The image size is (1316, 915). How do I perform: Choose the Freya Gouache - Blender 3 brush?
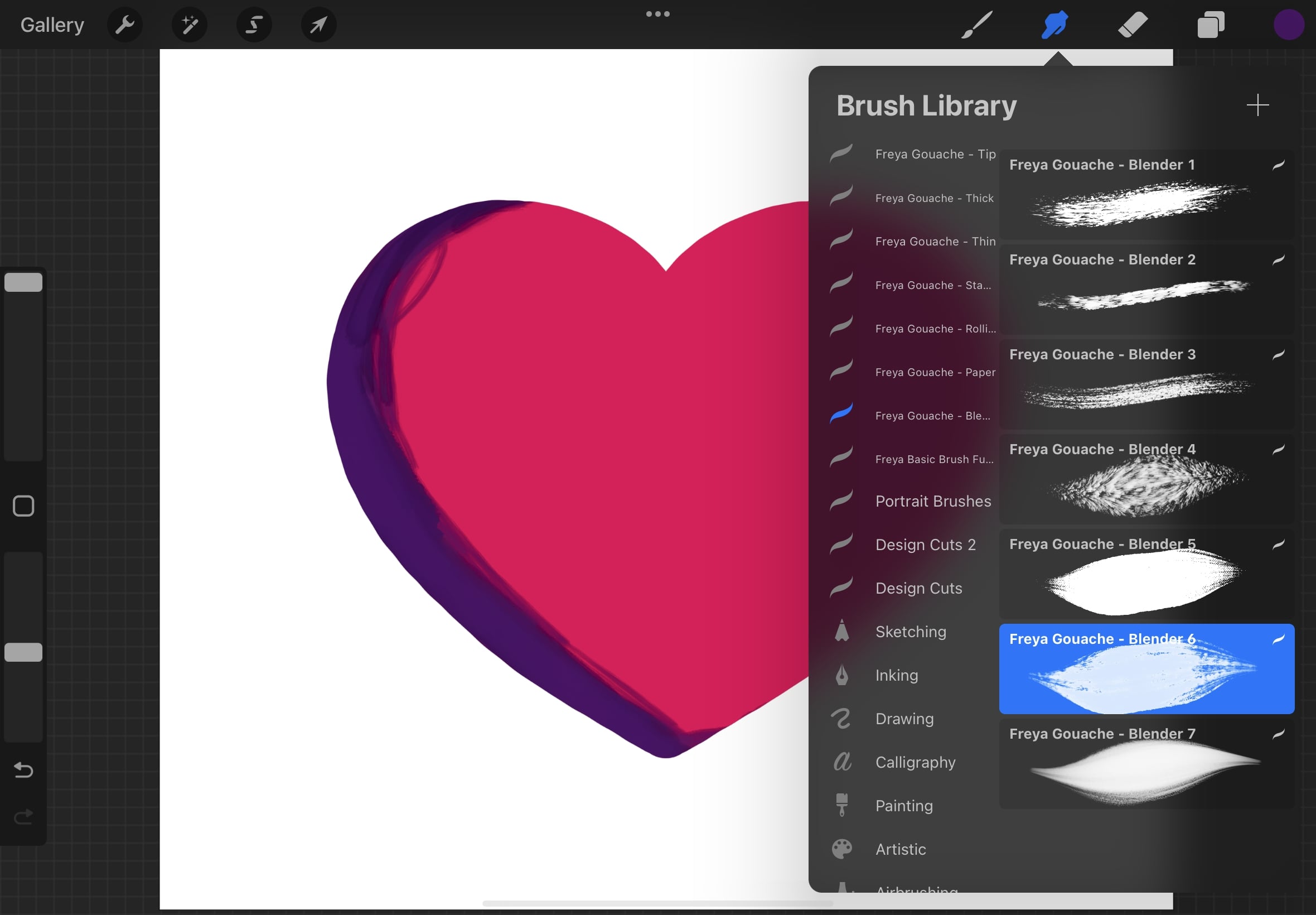(1146, 384)
